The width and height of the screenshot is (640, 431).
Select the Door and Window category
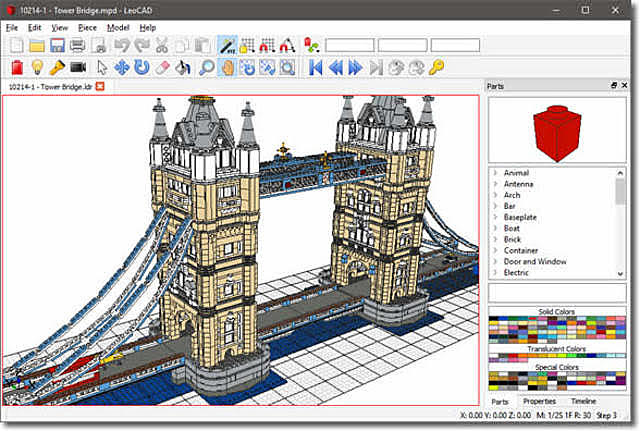[535, 261]
